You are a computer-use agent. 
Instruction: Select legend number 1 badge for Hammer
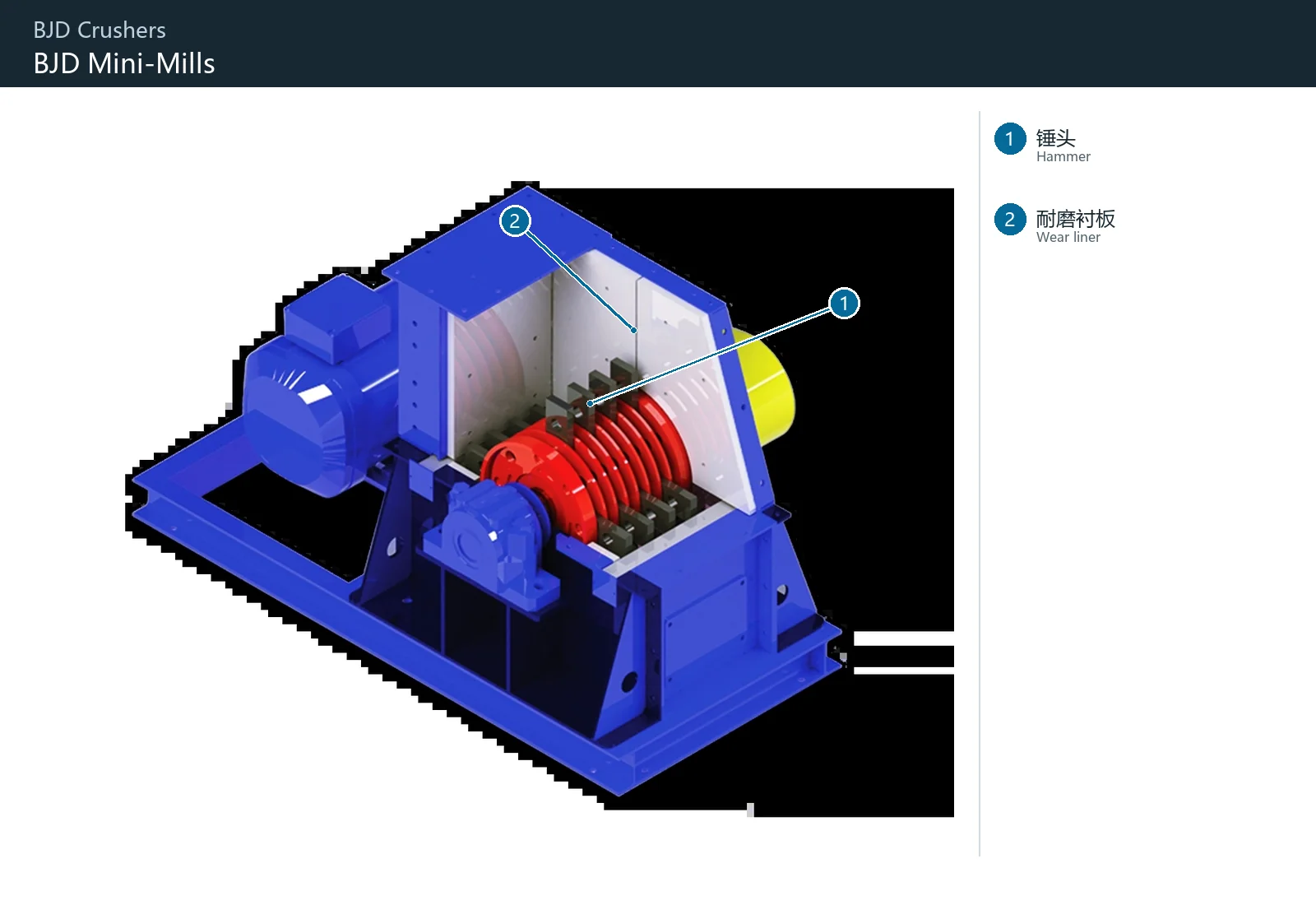pyautogui.click(x=1010, y=139)
